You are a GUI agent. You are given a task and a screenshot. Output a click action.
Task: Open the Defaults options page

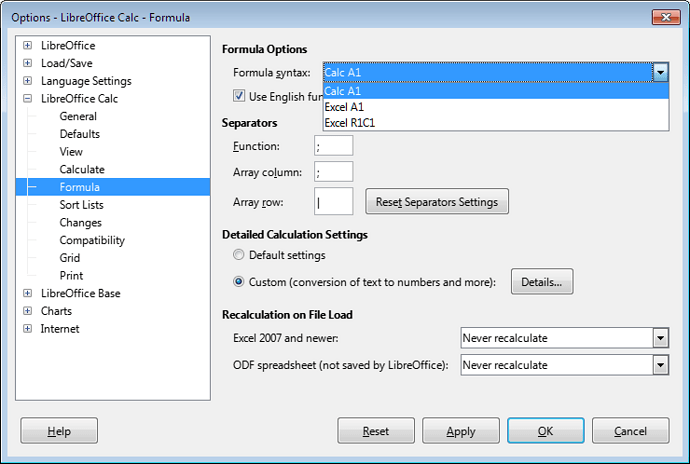pos(80,134)
